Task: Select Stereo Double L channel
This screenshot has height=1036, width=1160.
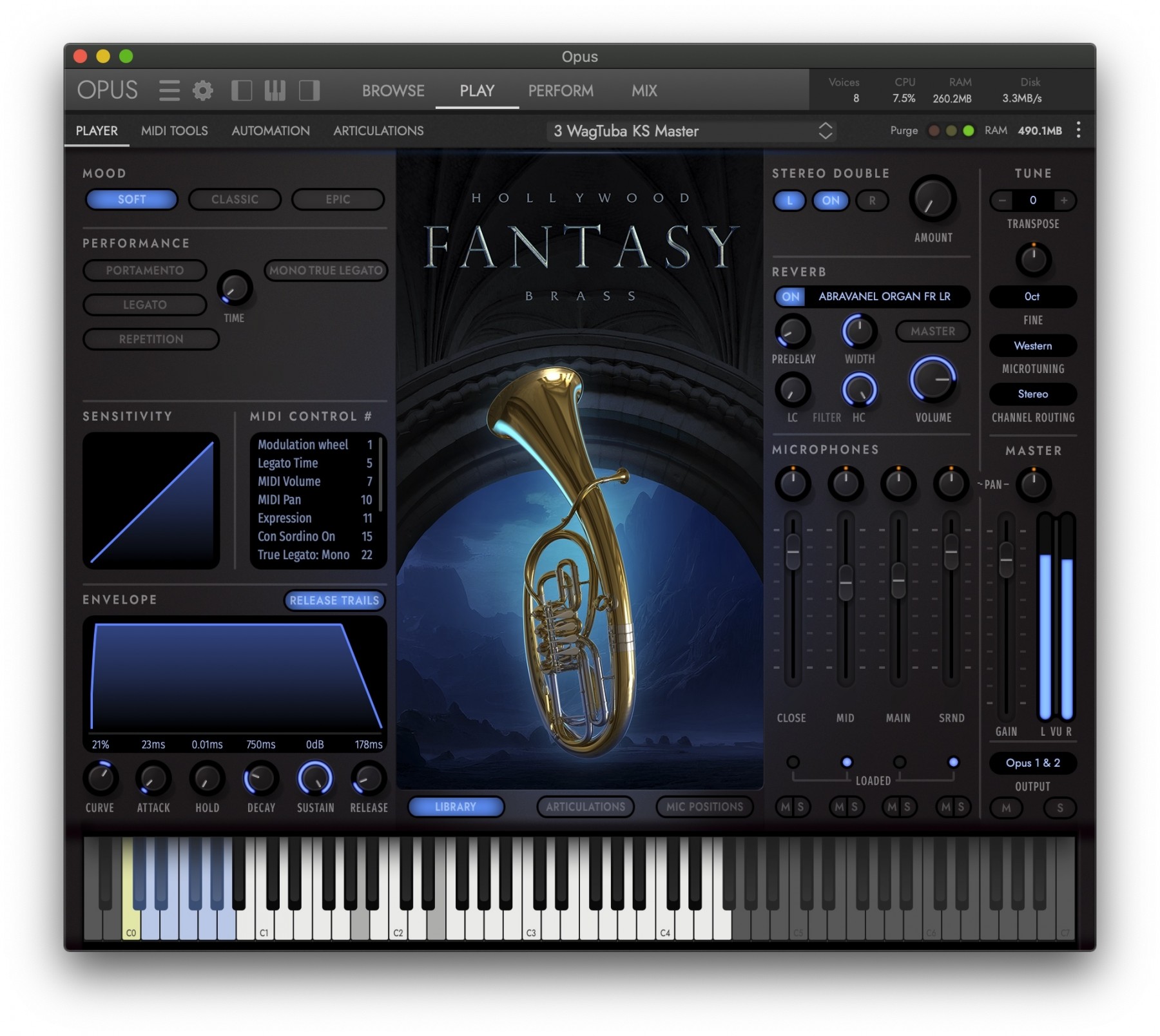Action: pyautogui.click(x=789, y=200)
